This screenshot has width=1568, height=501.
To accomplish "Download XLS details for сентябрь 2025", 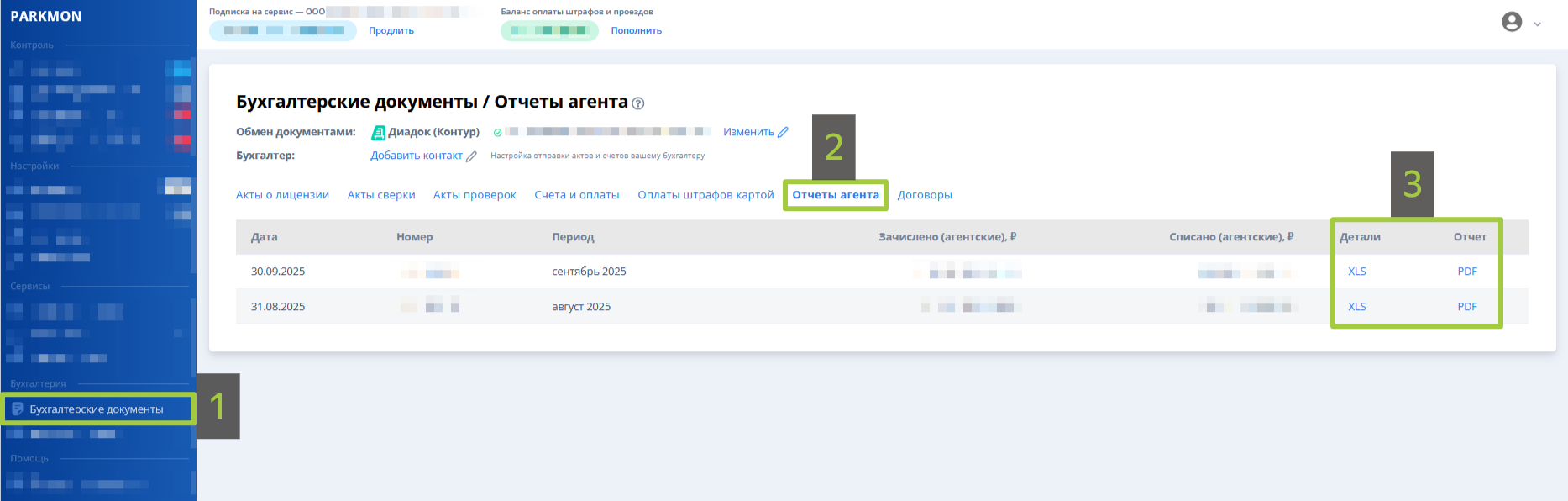I will pos(1357,272).
